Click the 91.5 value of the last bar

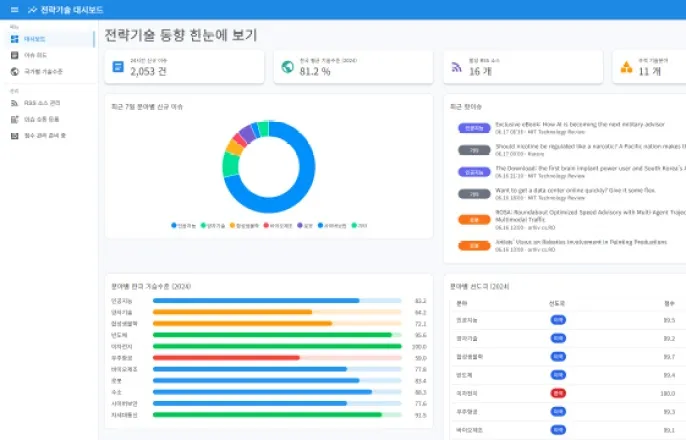click(x=420, y=415)
